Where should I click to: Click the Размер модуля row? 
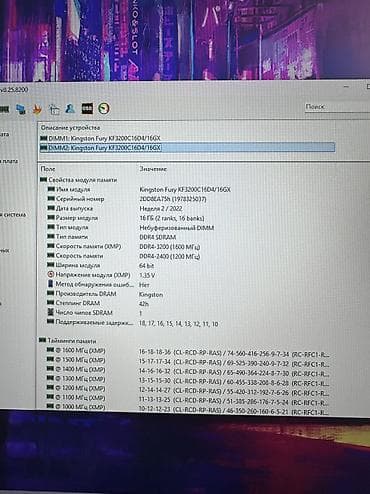(x=126, y=218)
